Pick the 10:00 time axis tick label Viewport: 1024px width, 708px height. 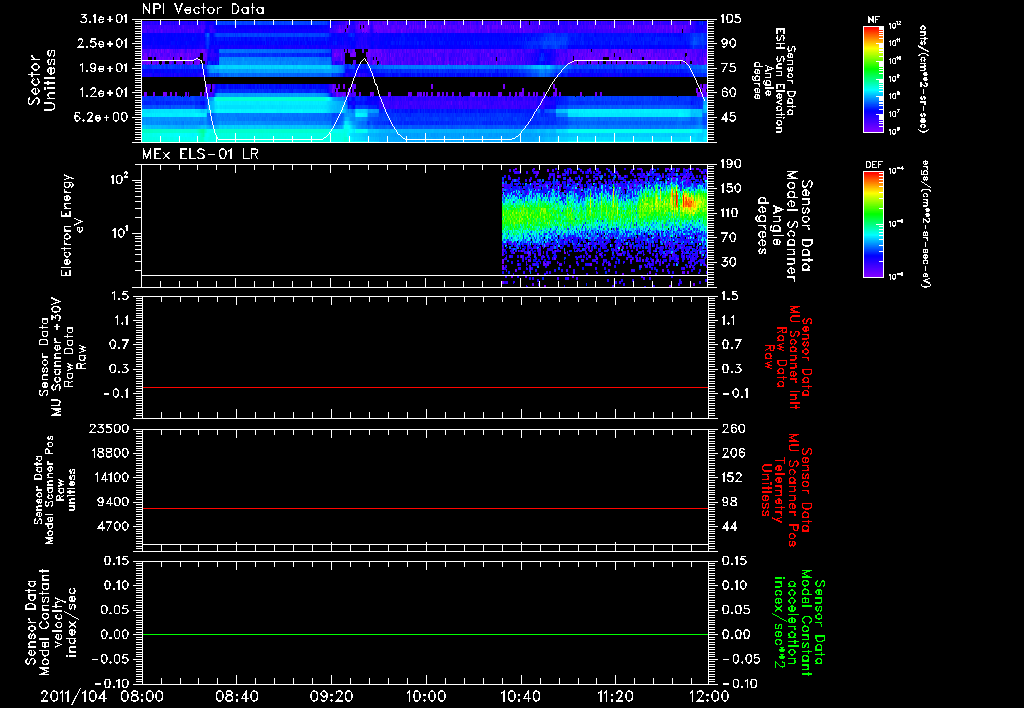coord(425,696)
